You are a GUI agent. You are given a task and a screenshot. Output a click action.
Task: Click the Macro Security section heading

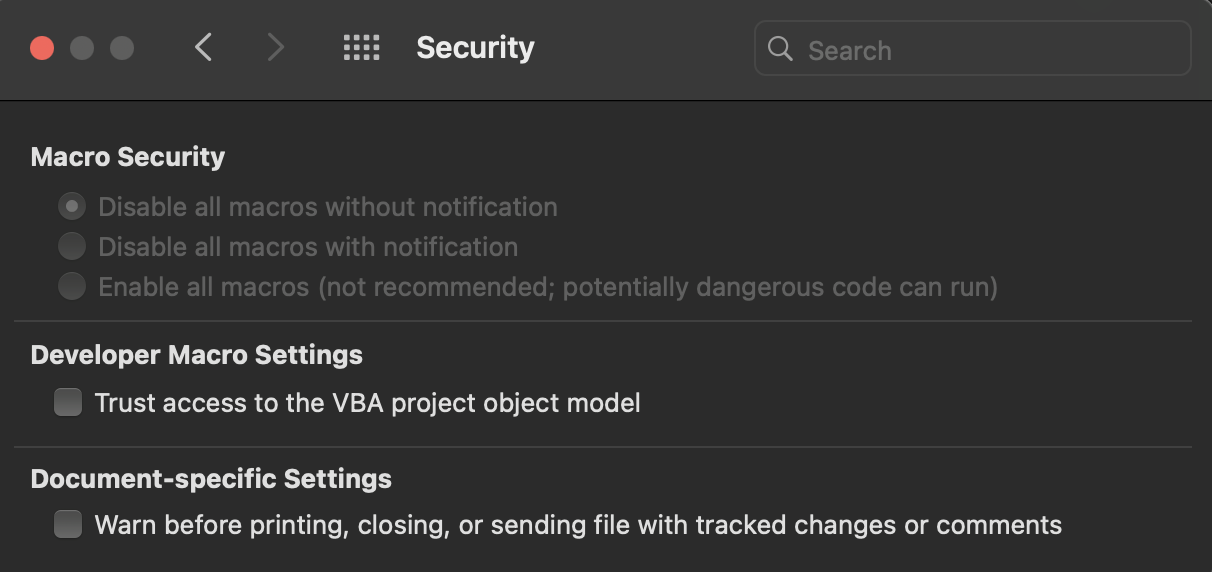point(128,157)
